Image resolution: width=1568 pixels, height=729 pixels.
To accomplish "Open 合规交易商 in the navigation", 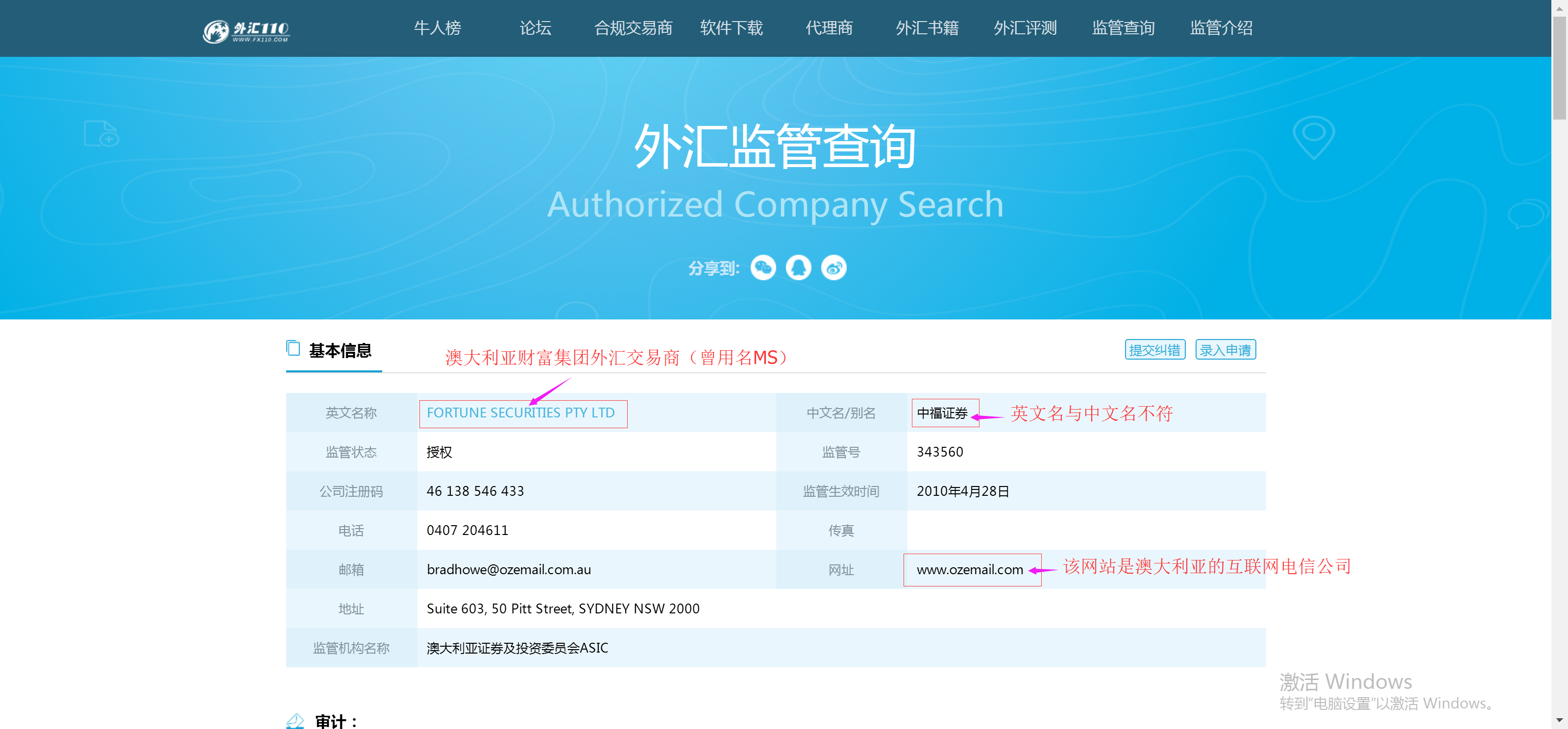I will [x=633, y=28].
